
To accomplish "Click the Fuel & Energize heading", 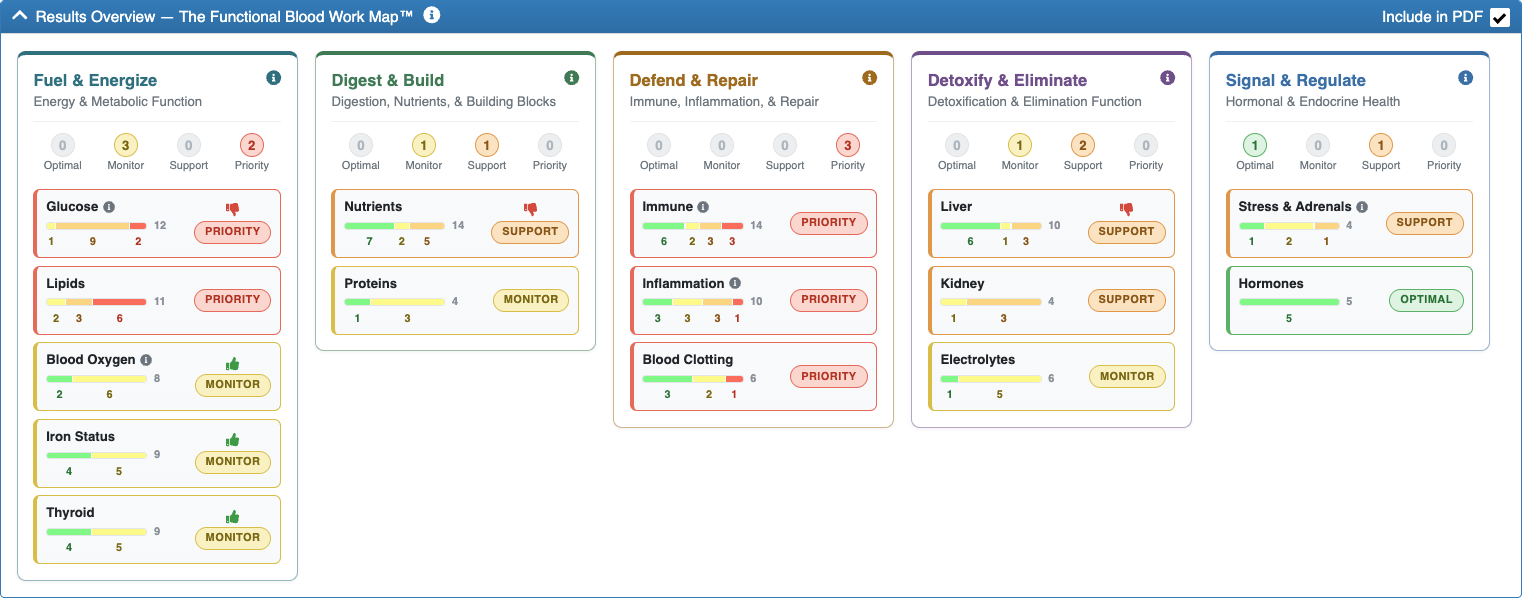I will 95,80.
